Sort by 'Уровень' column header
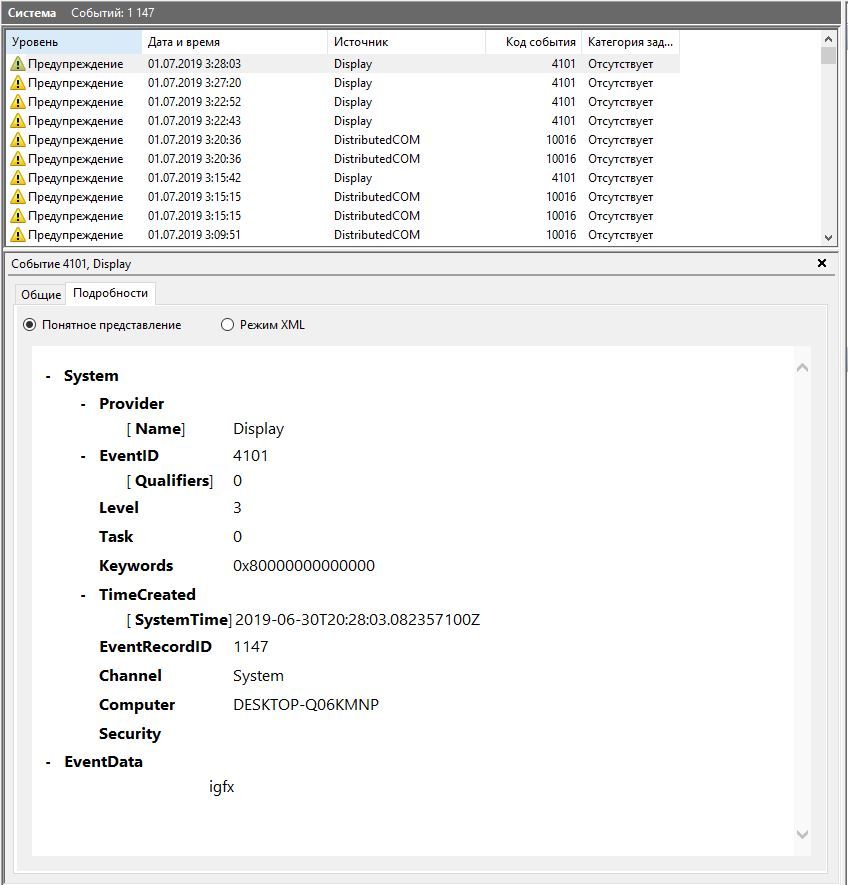Screen dimensions: 848x885 pos(73,42)
